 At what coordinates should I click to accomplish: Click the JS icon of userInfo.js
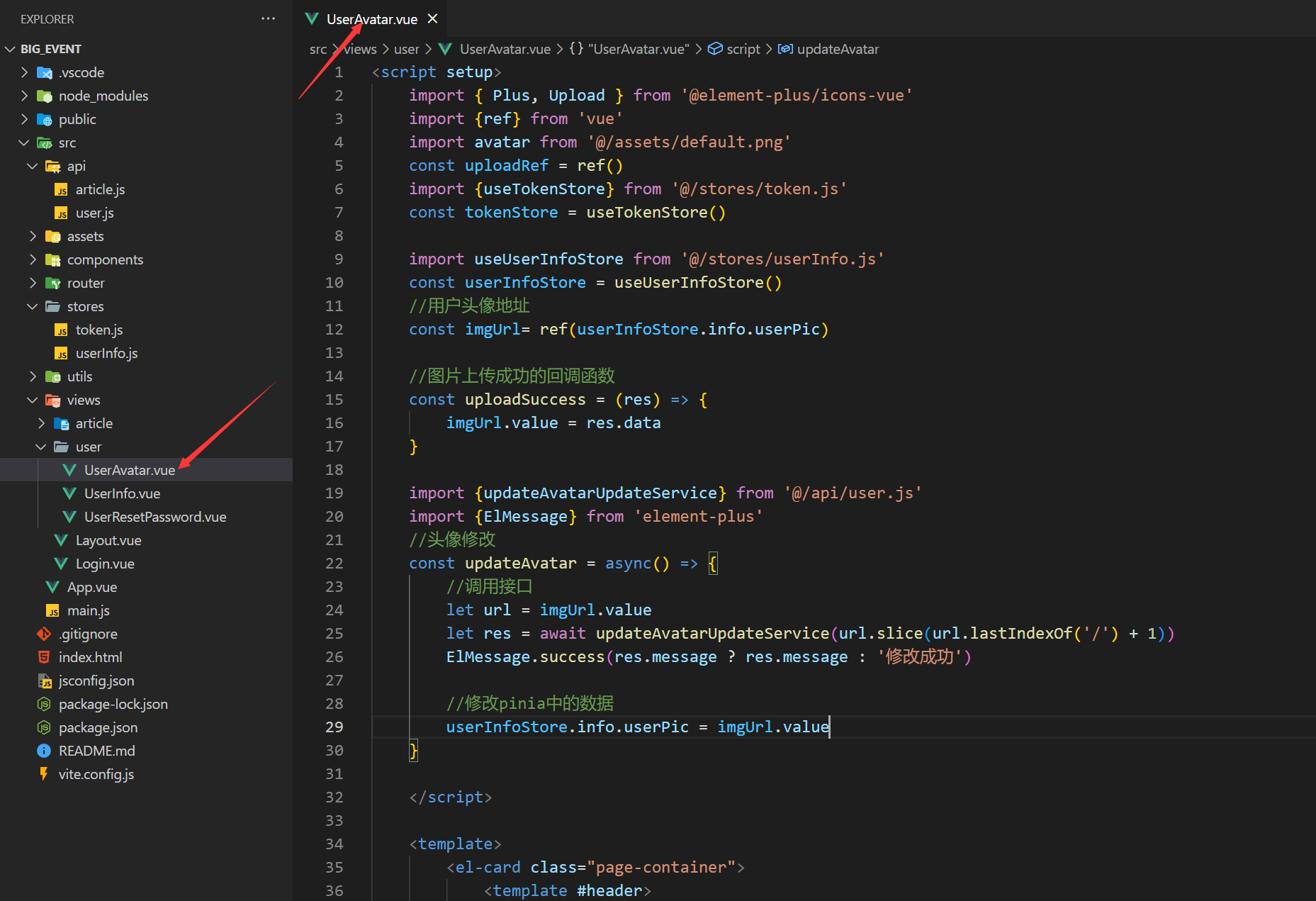(x=62, y=354)
